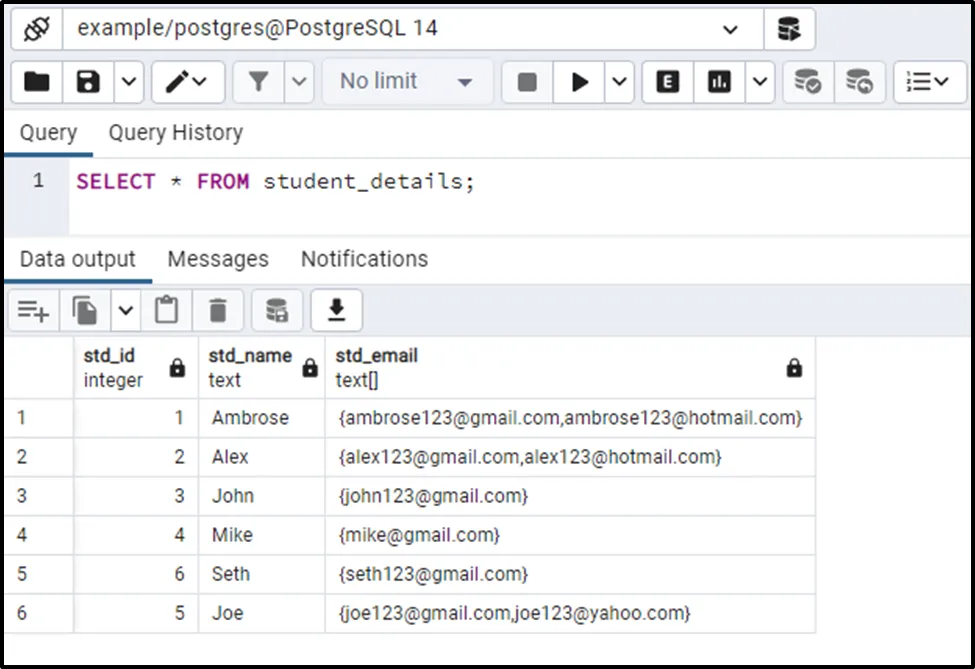
Task: Open the Edit pencil dropdown menu
Action: pyautogui.click(x=187, y=82)
